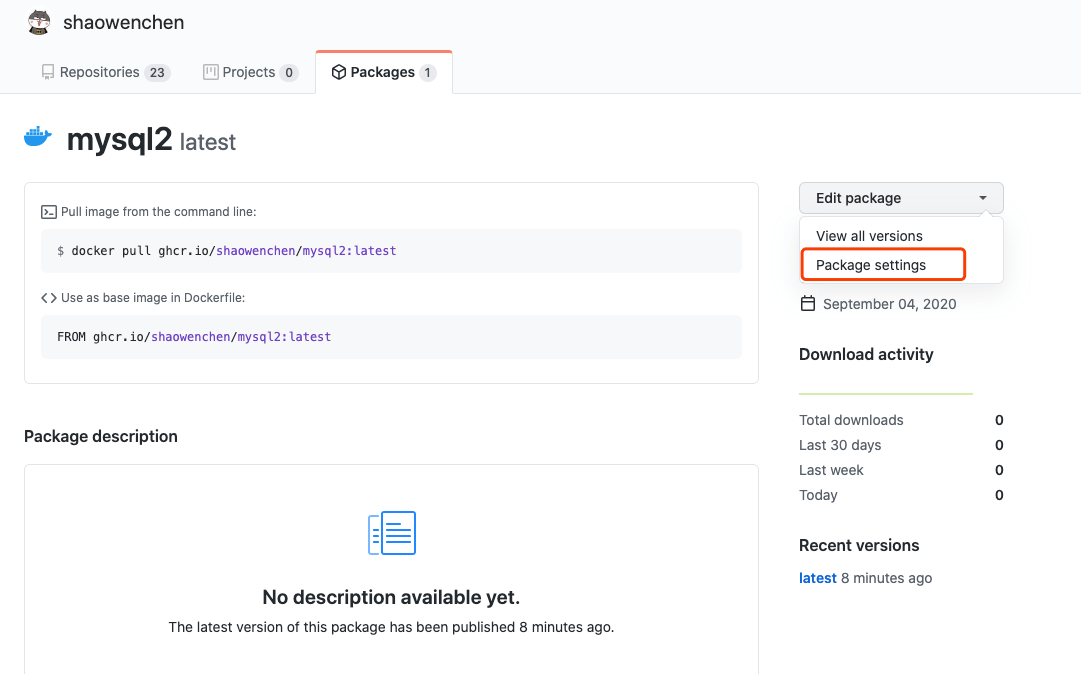Click the code brackets icon for Dockerfile

tap(48, 298)
